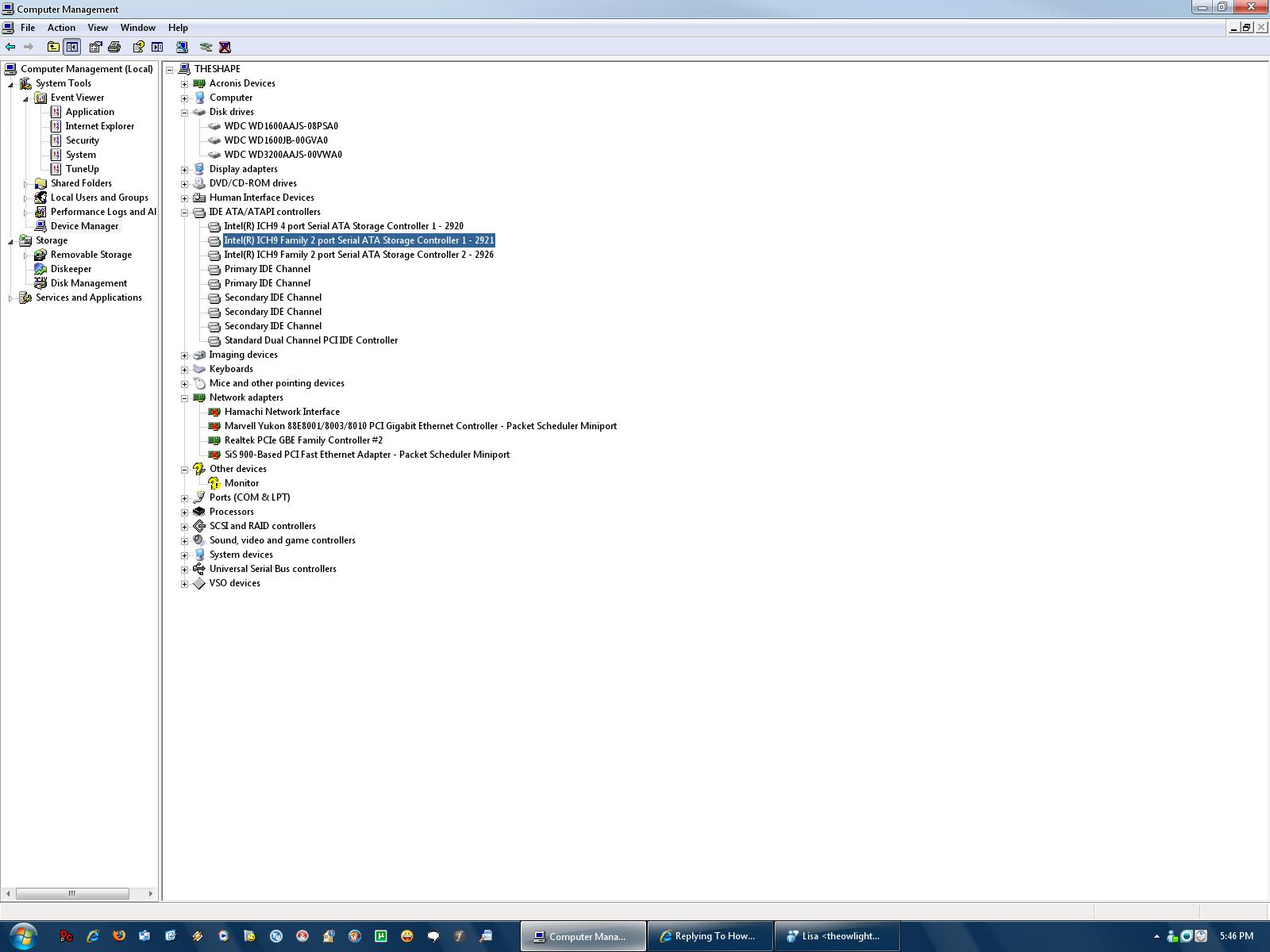The image size is (1270, 952).
Task: Click the Other devices question mark icon
Action: 199,469
